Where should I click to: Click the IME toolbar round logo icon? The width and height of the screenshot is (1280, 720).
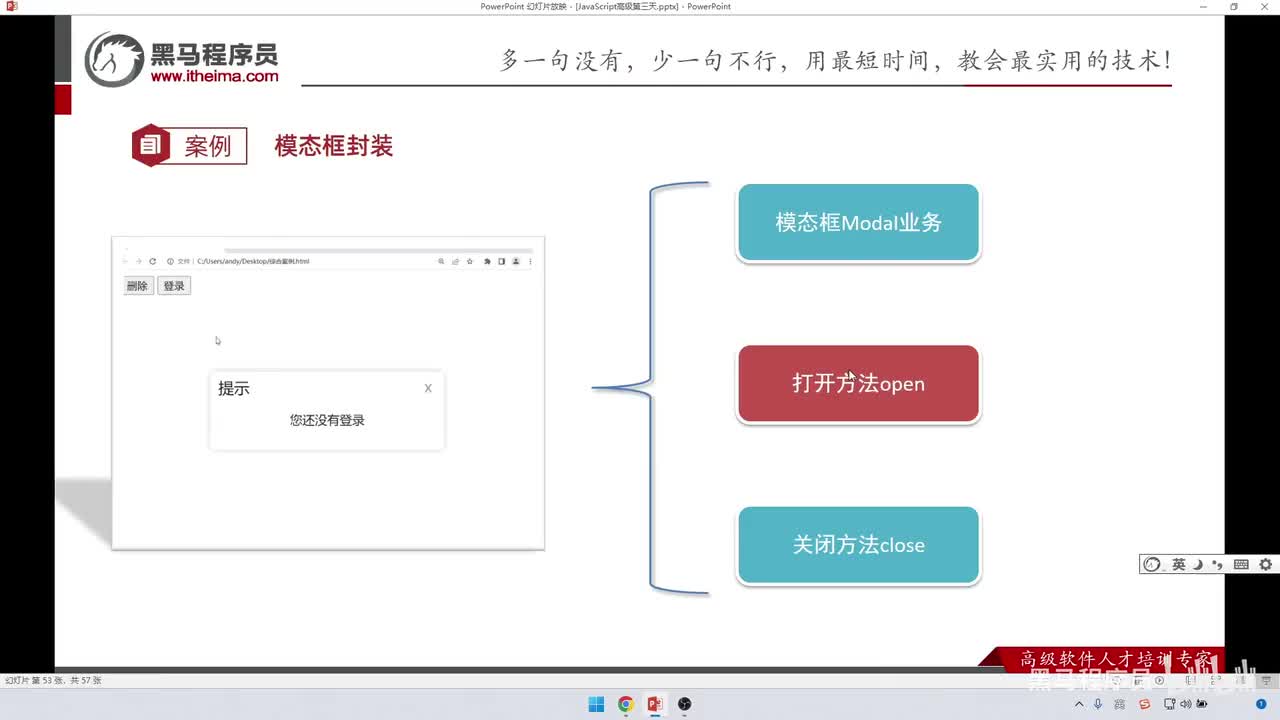pyautogui.click(x=1152, y=565)
